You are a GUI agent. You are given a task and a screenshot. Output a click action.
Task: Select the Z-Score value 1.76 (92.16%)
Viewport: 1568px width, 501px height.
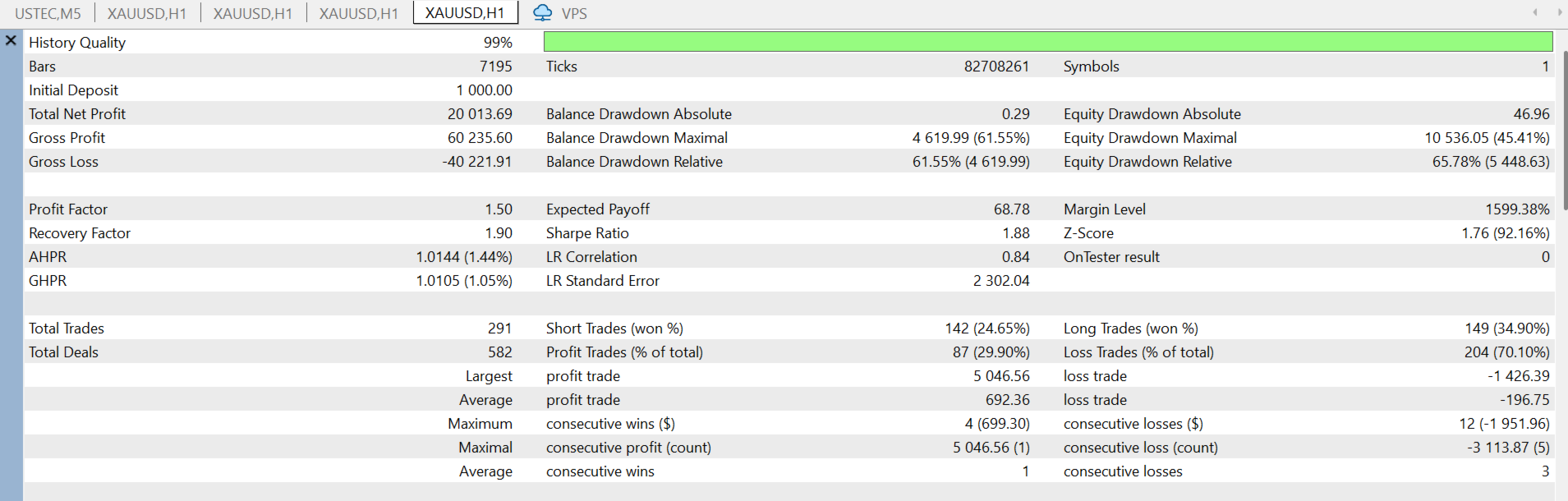(1505, 233)
